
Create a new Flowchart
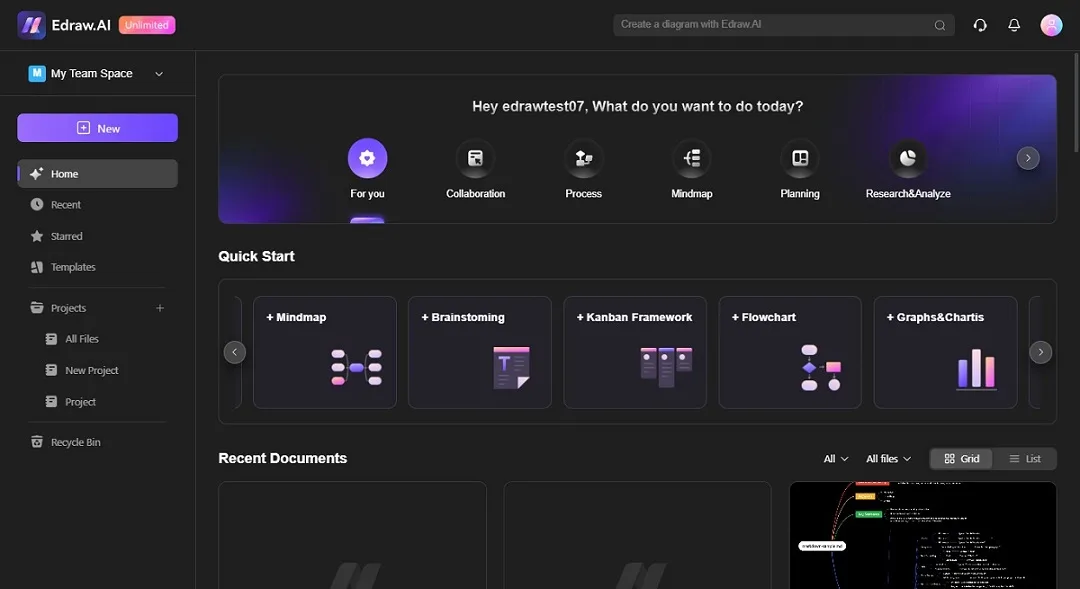[x=790, y=352]
